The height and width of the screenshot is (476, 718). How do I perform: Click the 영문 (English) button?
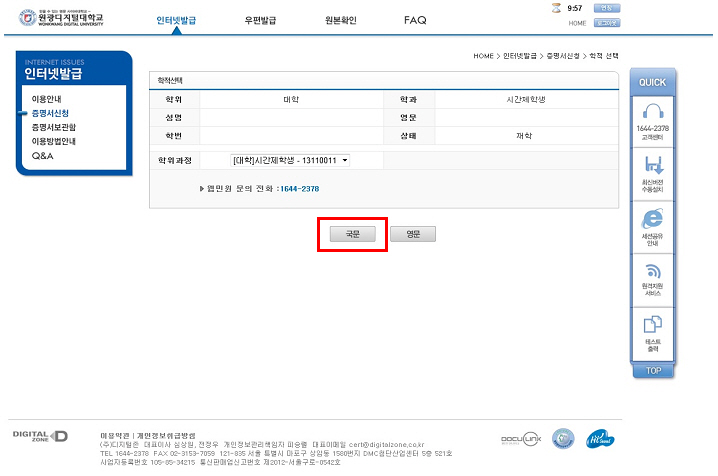(413, 234)
